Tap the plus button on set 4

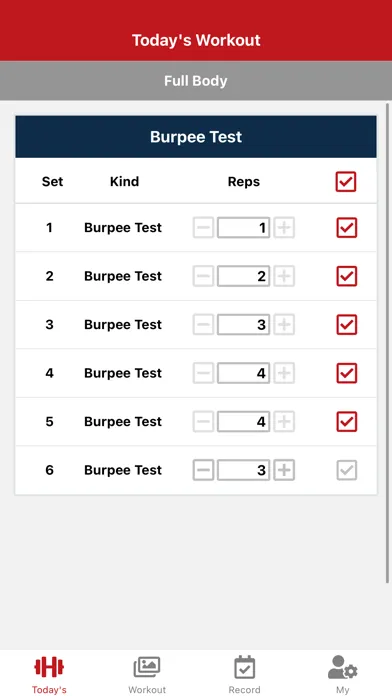click(284, 373)
